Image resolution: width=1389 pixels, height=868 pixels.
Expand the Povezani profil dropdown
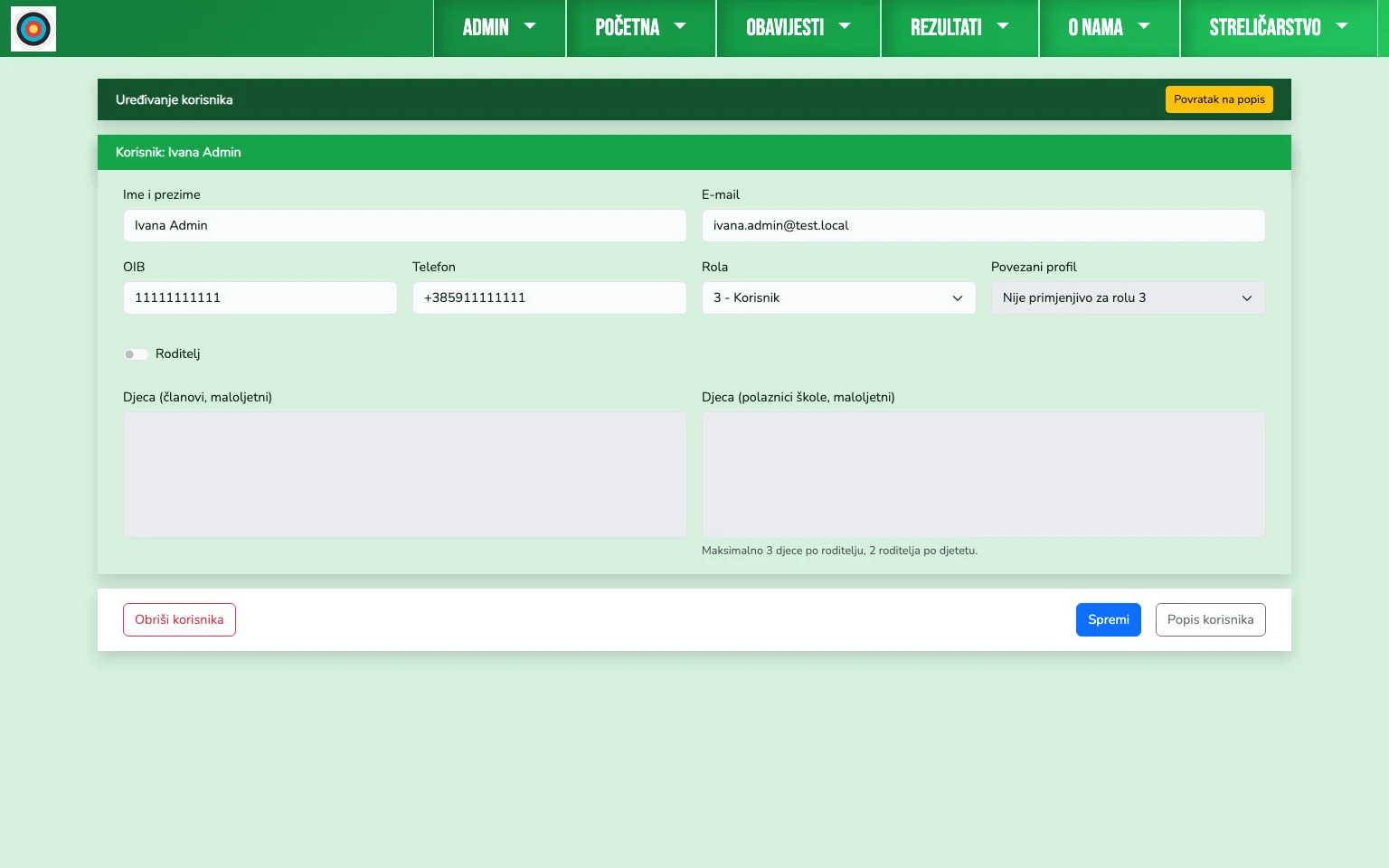[x=1128, y=298]
